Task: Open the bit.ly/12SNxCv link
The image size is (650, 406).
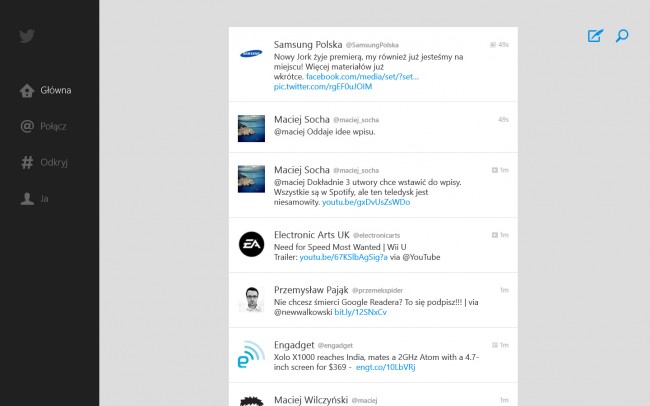Action: (361, 312)
